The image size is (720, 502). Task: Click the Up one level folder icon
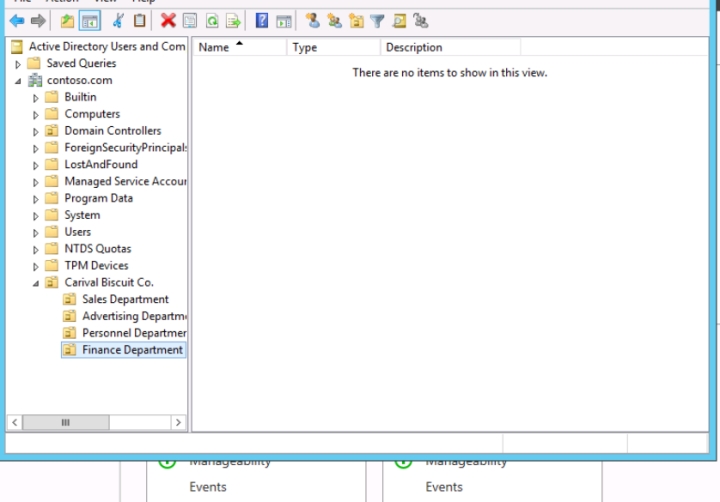point(67,21)
